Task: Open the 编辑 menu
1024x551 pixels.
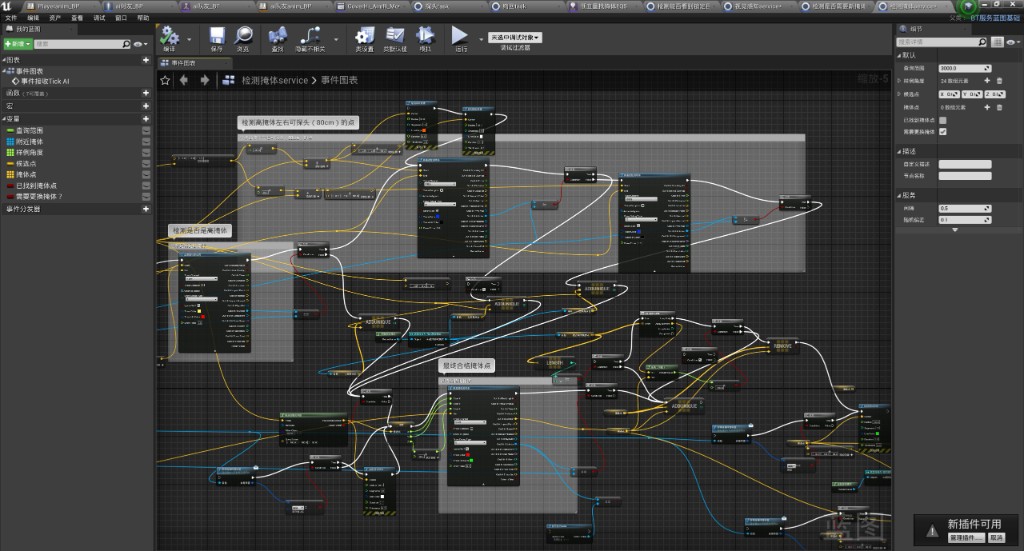Action: click(33, 18)
